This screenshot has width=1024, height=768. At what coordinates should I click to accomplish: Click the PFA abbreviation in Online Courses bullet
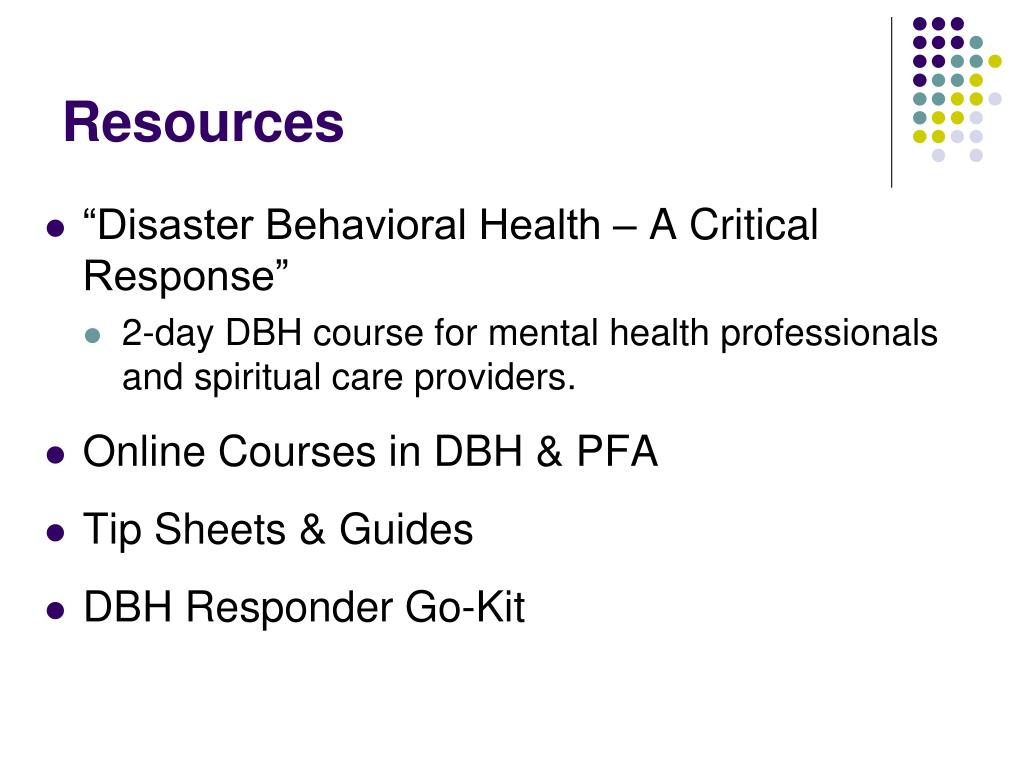click(616, 451)
